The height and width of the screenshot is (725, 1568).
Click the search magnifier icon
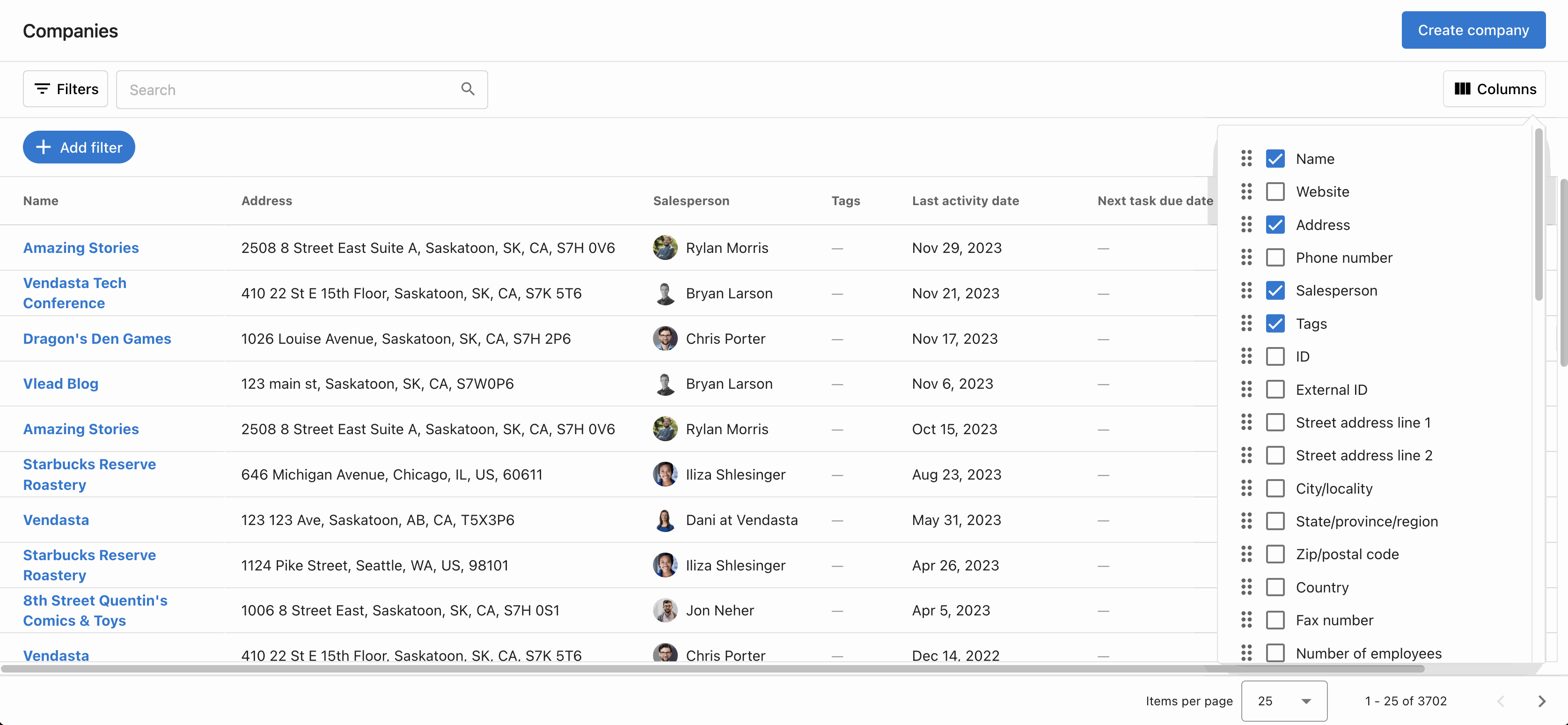coord(468,89)
